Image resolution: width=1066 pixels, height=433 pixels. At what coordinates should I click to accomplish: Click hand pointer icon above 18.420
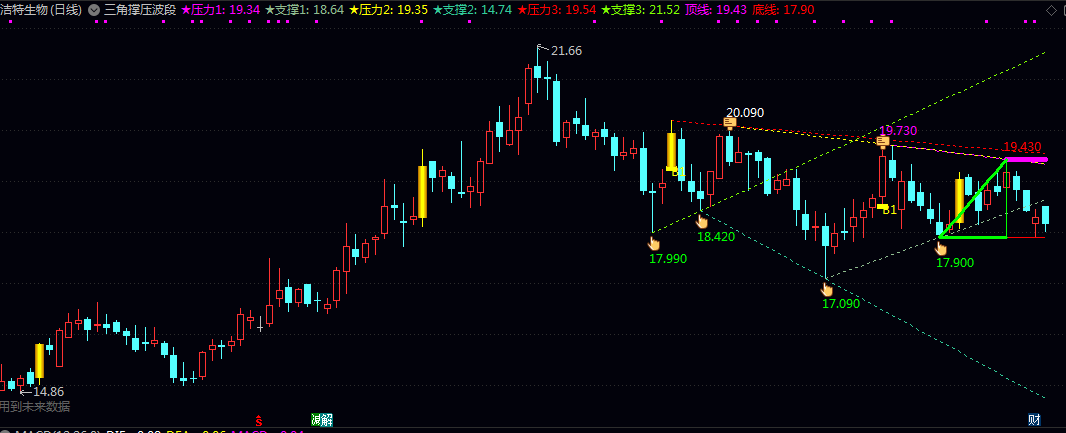(x=702, y=222)
